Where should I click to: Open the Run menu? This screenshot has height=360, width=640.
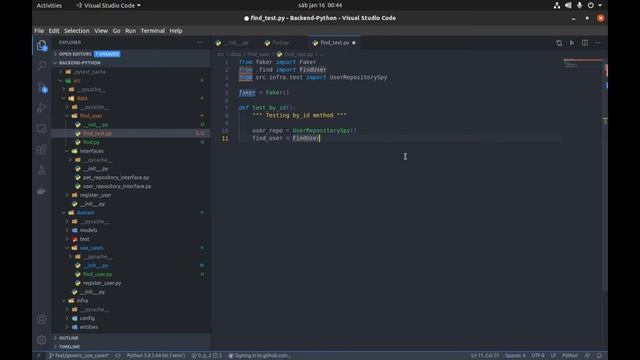130,31
